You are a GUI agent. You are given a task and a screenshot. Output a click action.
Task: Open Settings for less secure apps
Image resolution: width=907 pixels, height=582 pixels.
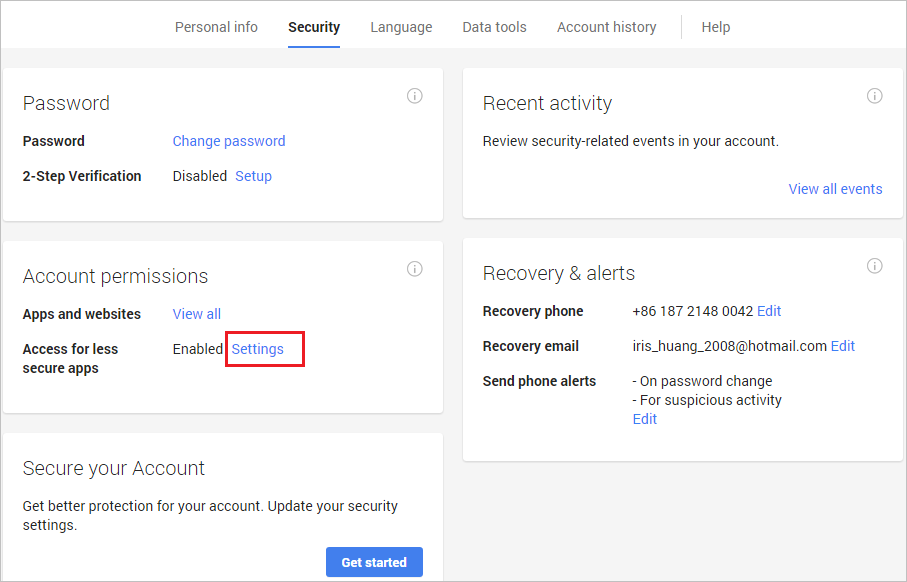coord(258,349)
